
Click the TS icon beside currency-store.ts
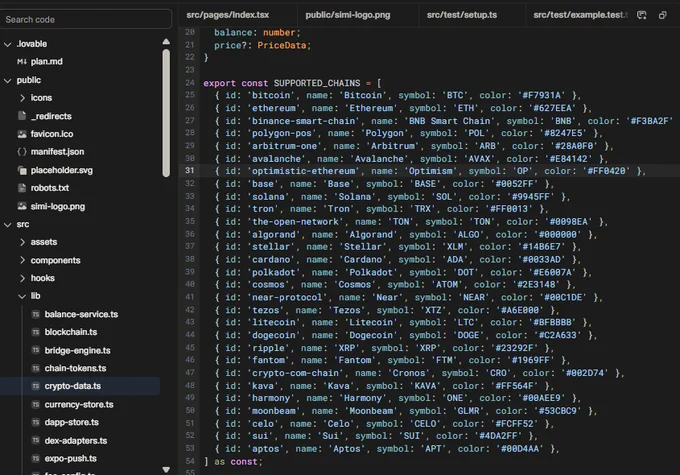pyautogui.click(x=36, y=404)
